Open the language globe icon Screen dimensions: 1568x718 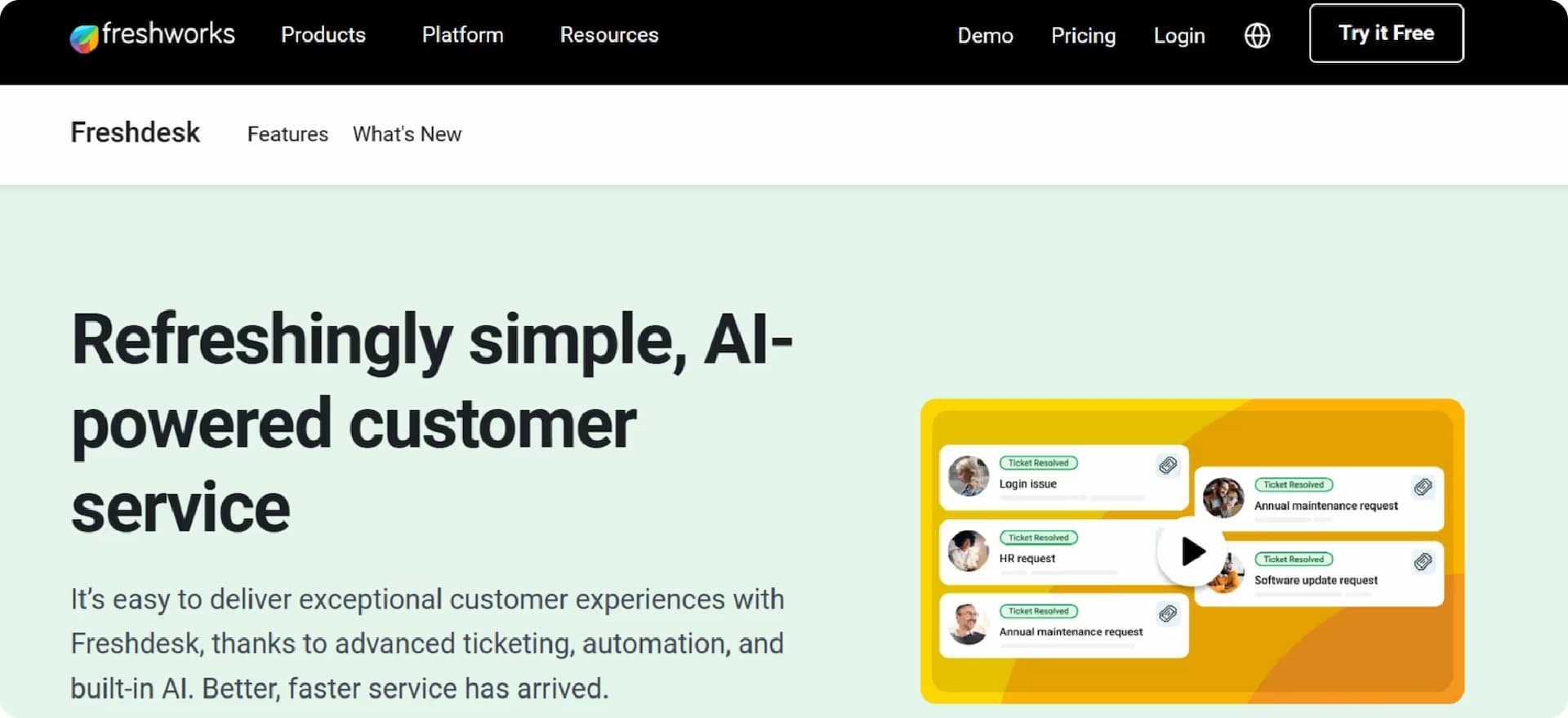pos(1257,35)
